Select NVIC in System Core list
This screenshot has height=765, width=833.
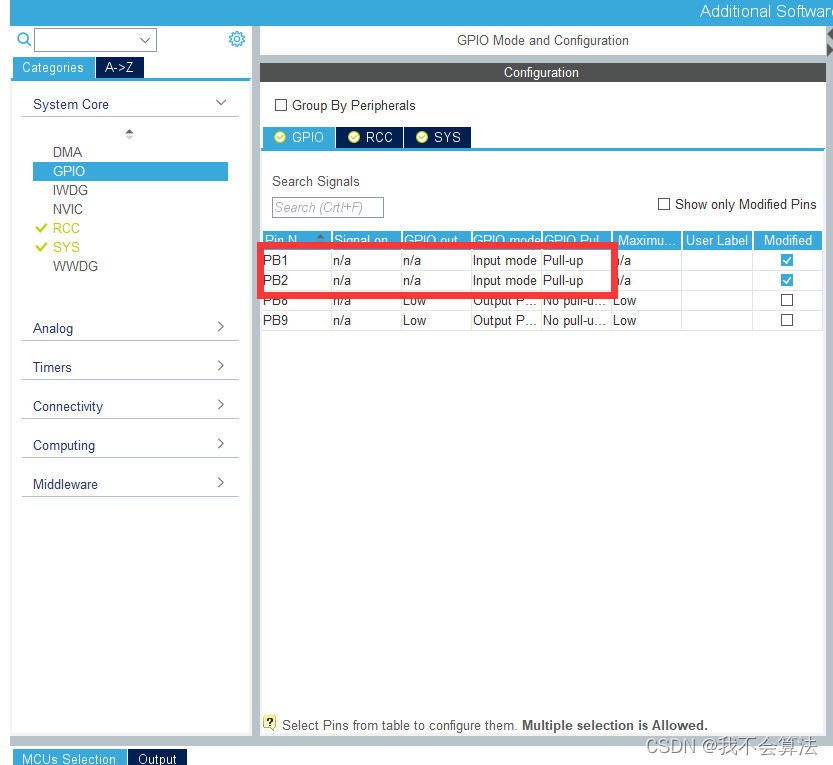click(68, 209)
